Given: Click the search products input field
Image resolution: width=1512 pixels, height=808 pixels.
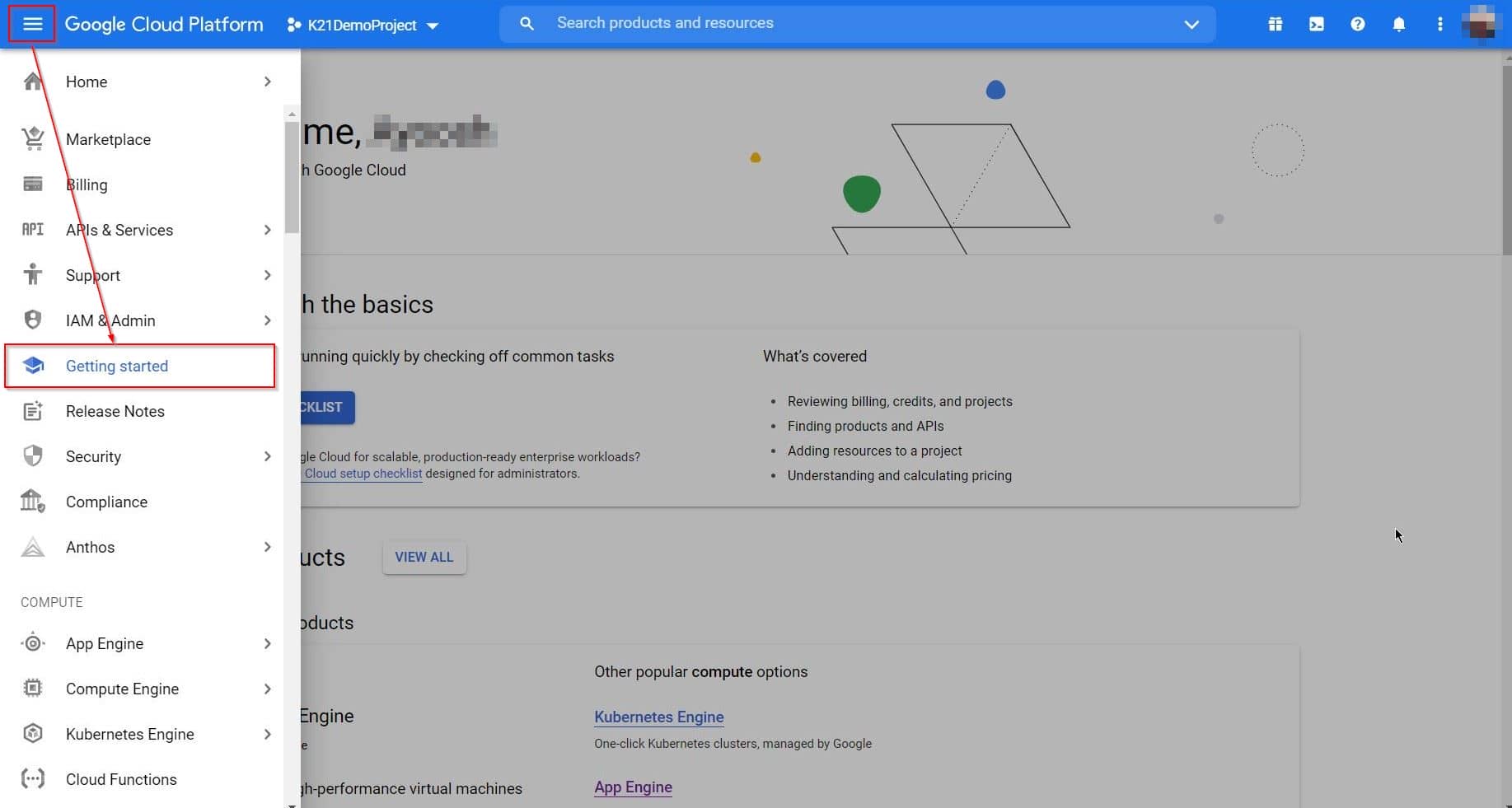Looking at the screenshot, I should (x=742, y=23).
